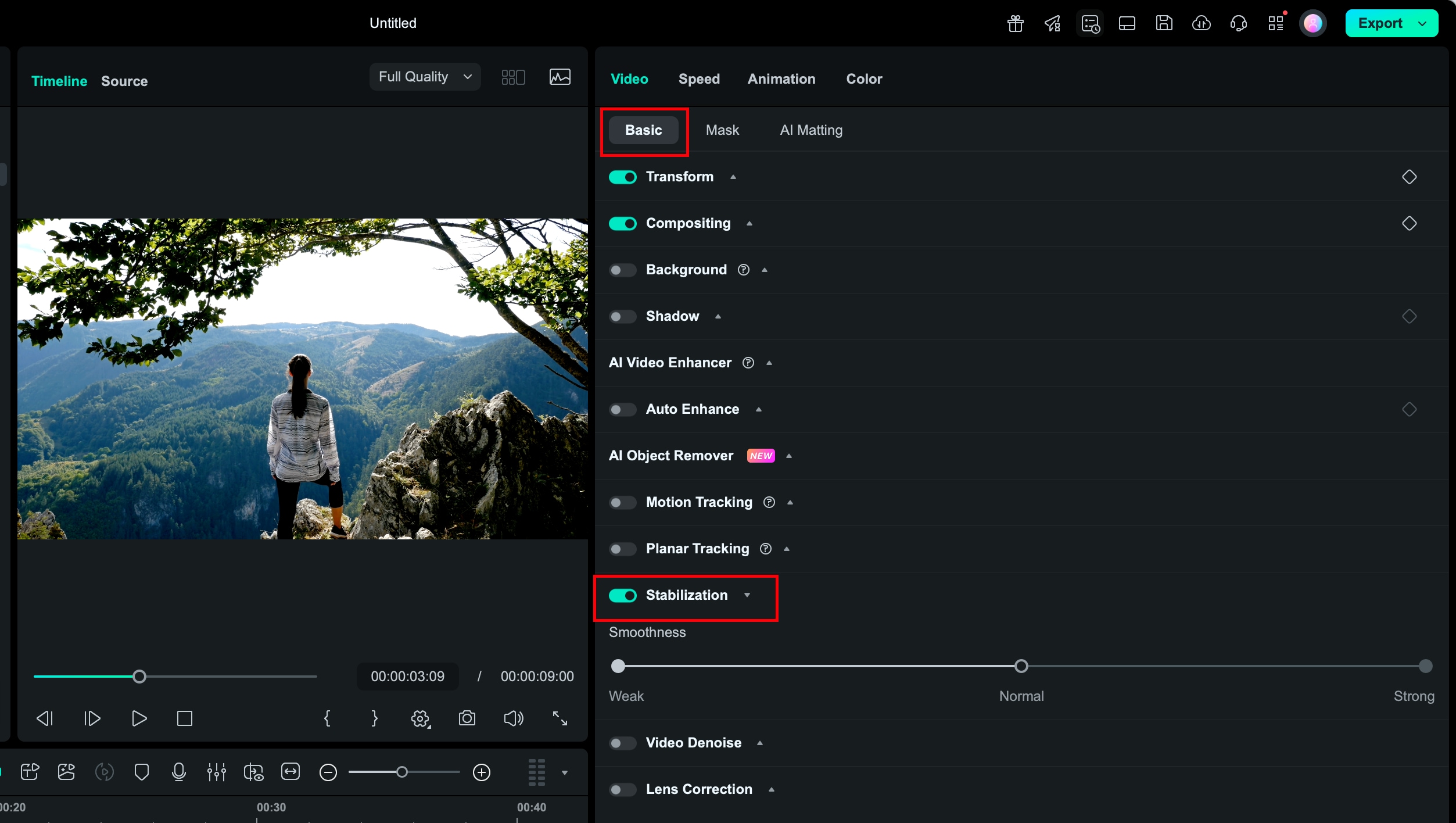Click the Smoothness slider Normal handle
The image size is (1456, 823).
coord(1021,667)
